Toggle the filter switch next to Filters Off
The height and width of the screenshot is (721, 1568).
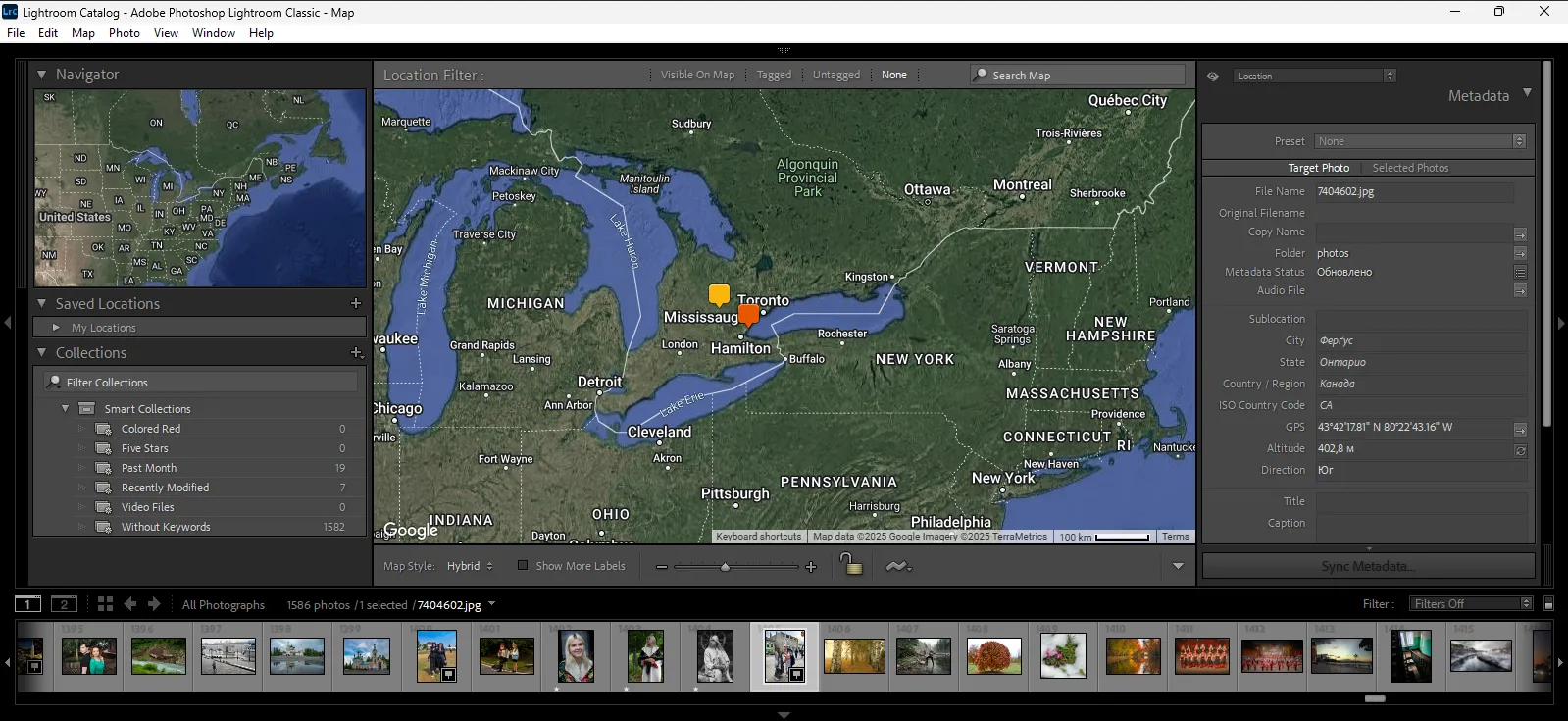[x=1549, y=604]
